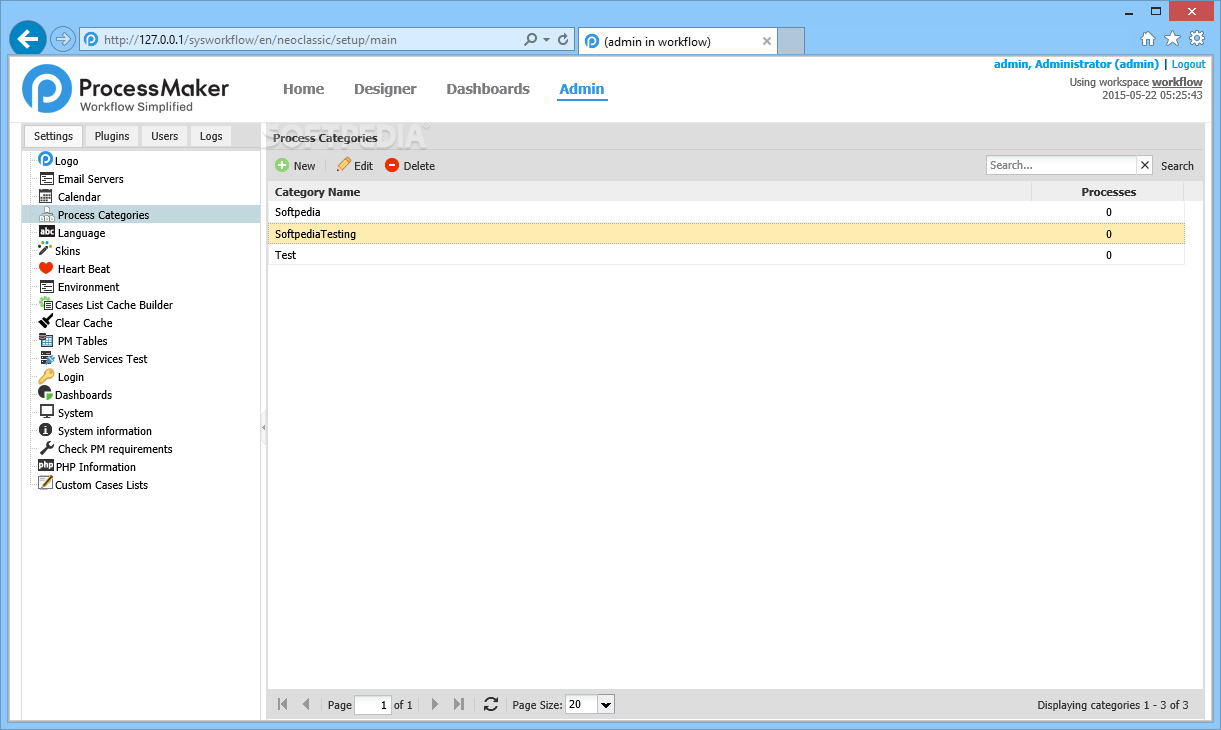The height and width of the screenshot is (730, 1221).
Task: Click the Language abc icon
Action: pyautogui.click(x=46, y=232)
